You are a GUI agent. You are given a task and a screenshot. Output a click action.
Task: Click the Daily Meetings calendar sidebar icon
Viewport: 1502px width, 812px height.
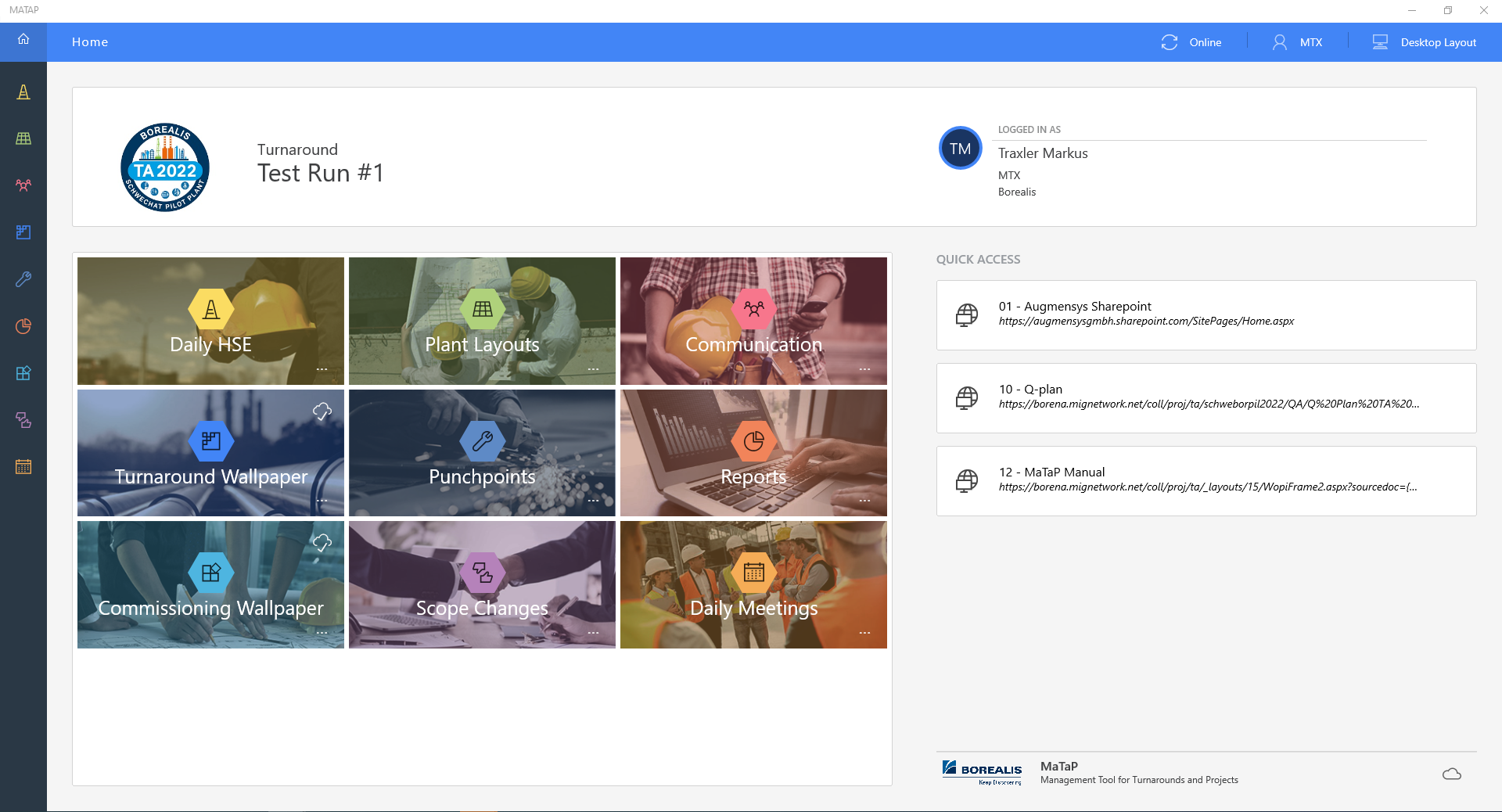[23, 467]
